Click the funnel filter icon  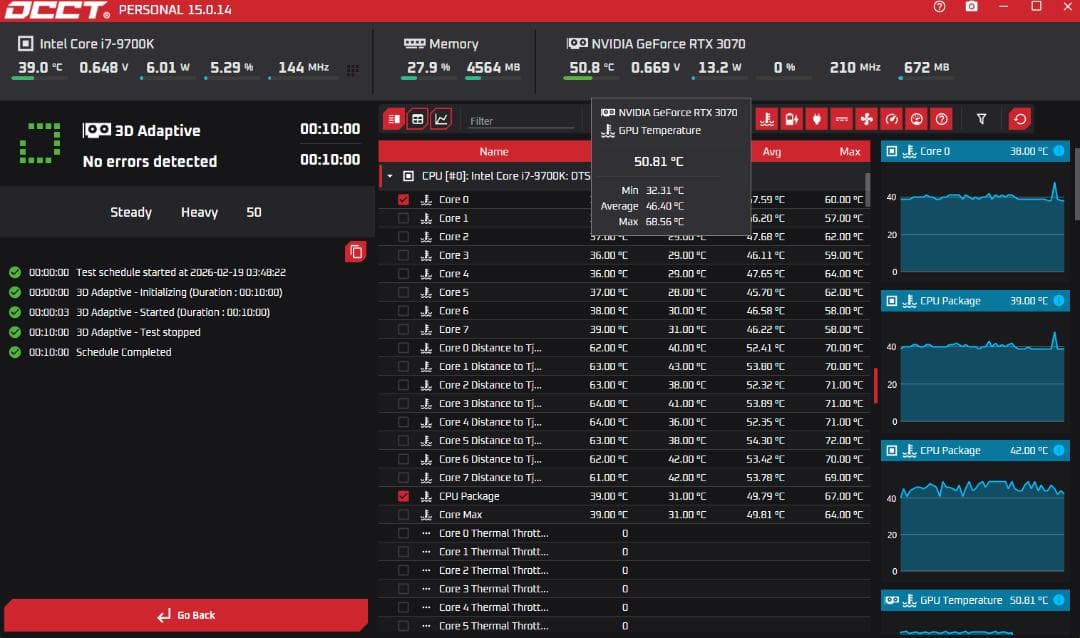(x=982, y=119)
